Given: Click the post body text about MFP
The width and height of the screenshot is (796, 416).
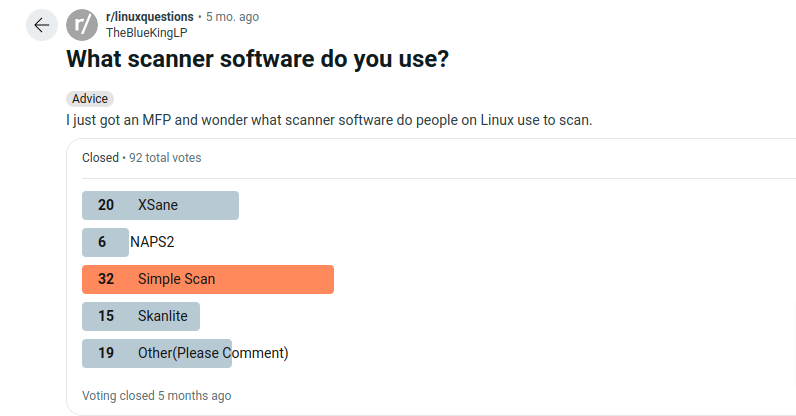Looking at the screenshot, I should (x=329, y=120).
